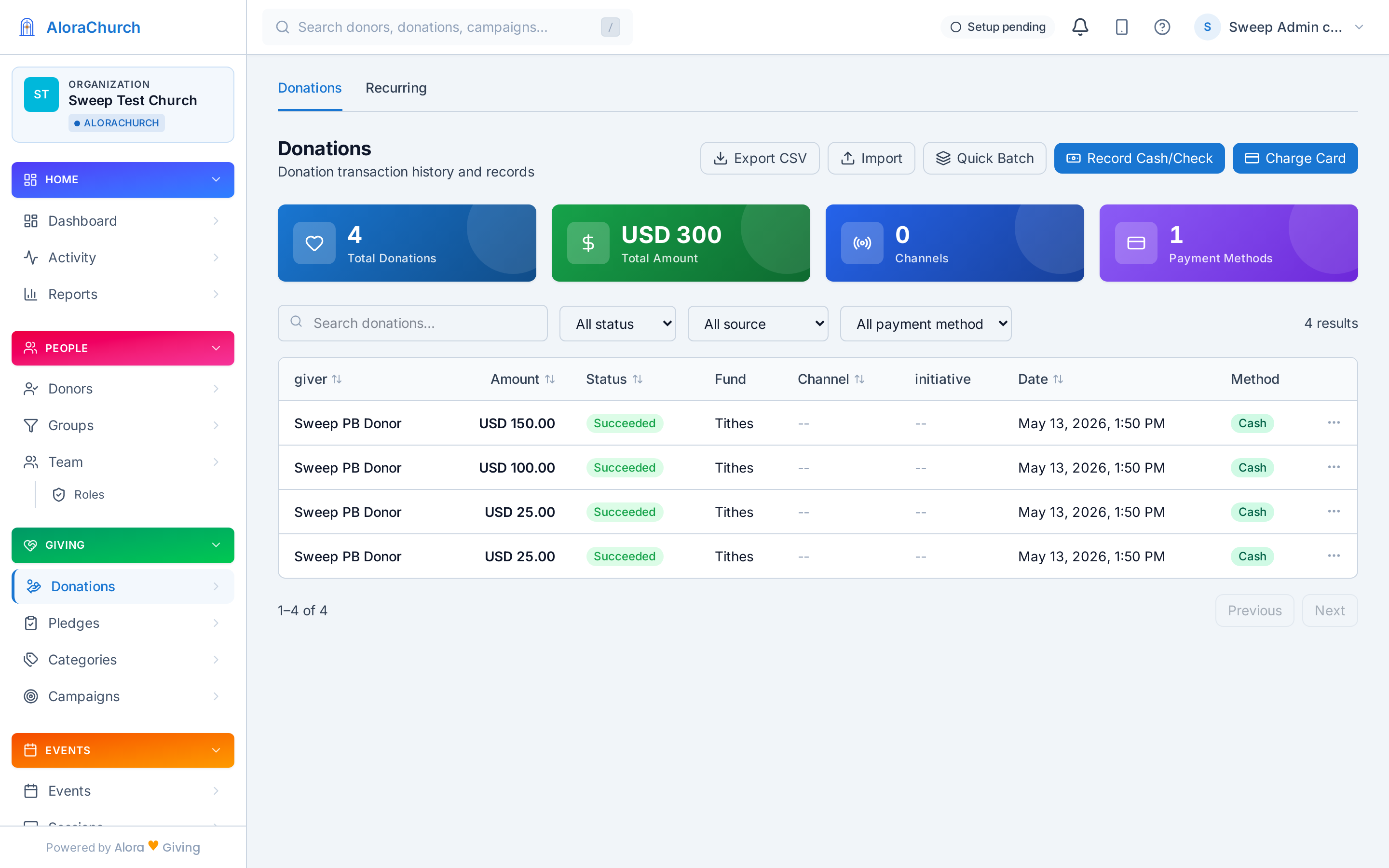Switch to the Donations tab

tap(310, 88)
